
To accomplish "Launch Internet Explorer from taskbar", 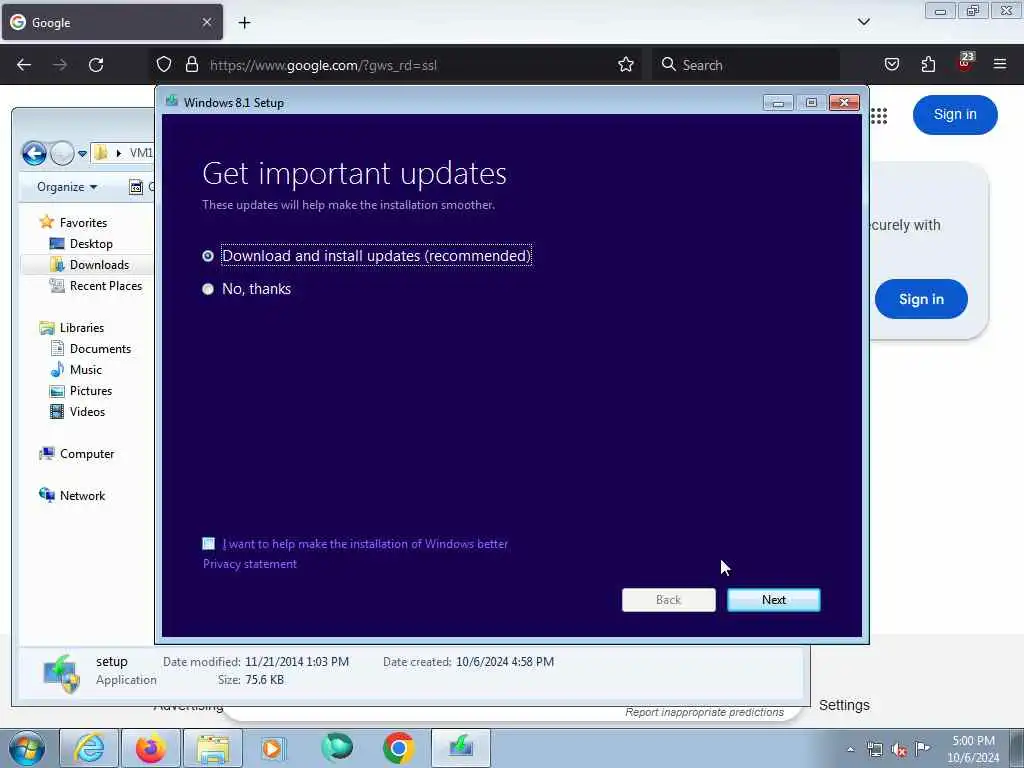I will point(89,748).
